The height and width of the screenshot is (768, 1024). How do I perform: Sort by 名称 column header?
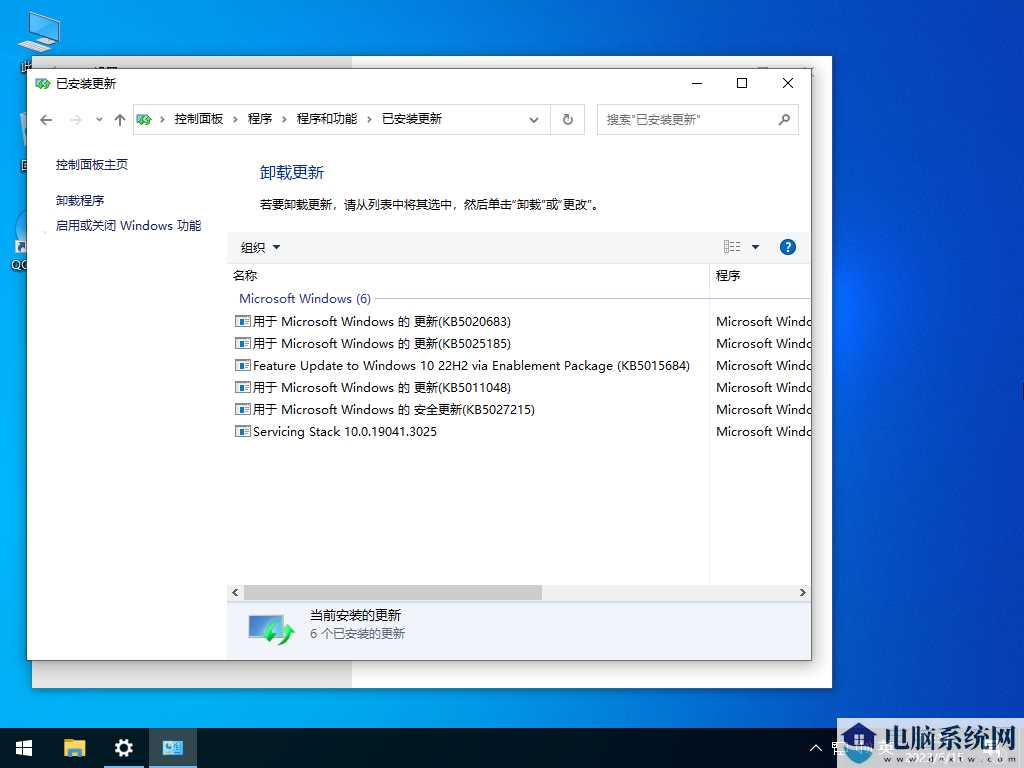(x=468, y=276)
